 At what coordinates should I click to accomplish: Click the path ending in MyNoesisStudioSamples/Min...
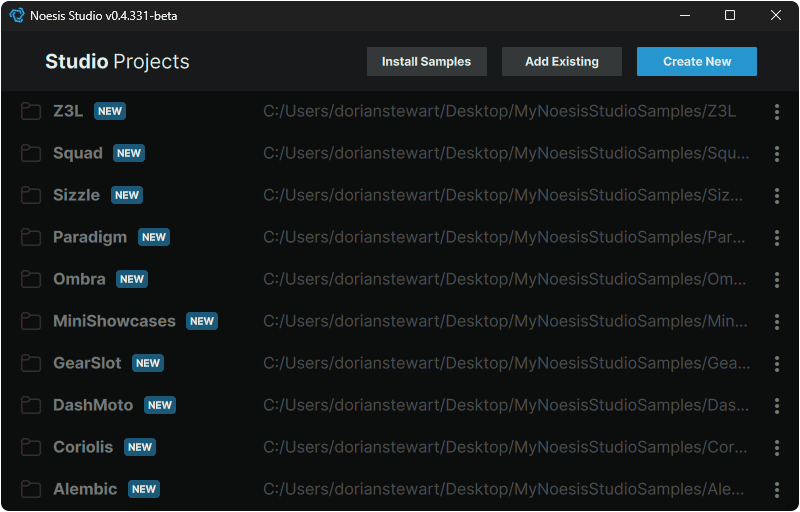click(506, 321)
